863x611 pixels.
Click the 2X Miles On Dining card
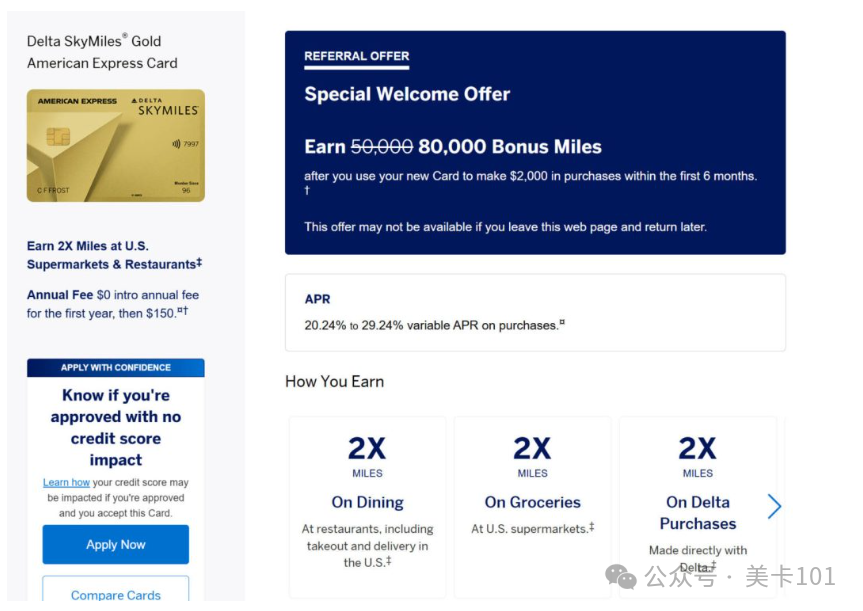tap(367, 506)
